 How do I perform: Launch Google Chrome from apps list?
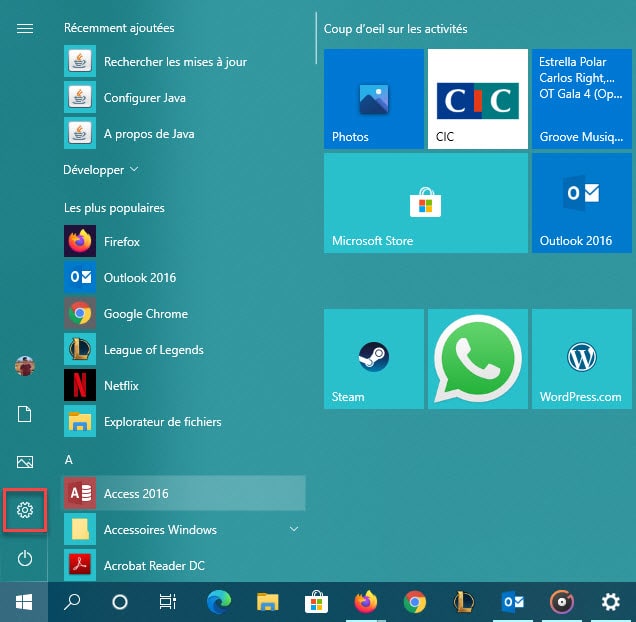185,313
